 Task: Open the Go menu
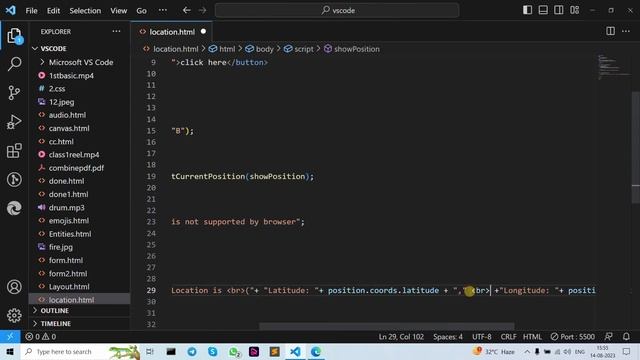[x=141, y=11]
